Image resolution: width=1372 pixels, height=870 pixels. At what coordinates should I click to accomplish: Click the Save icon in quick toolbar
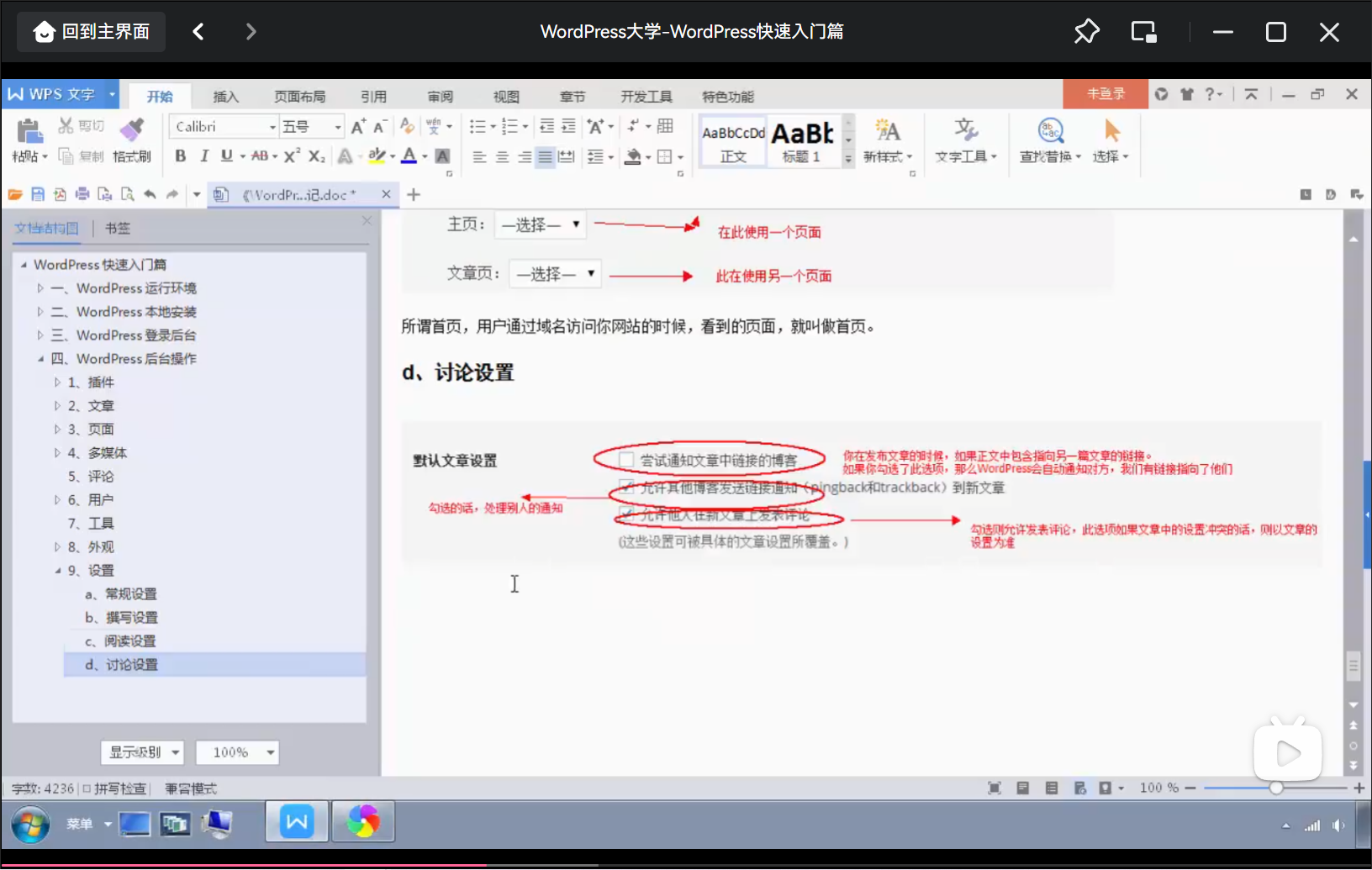click(x=38, y=195)
